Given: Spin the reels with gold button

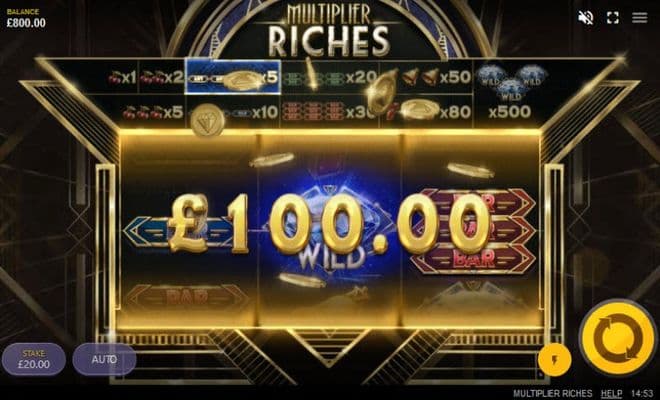Looking at the screenshot, I should (x=618, y=338).
